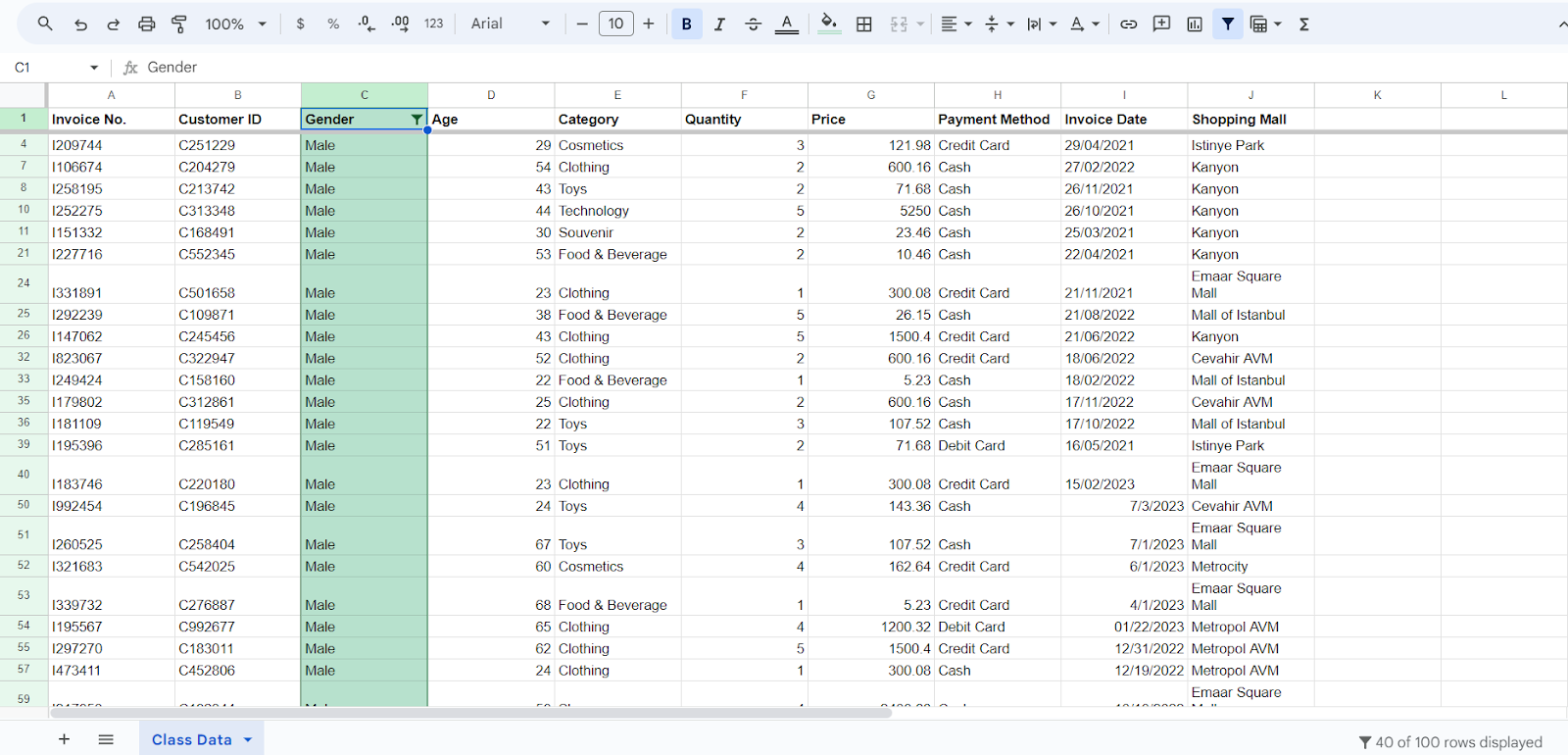Open vertical align dropdown

(x=999, y=24)
